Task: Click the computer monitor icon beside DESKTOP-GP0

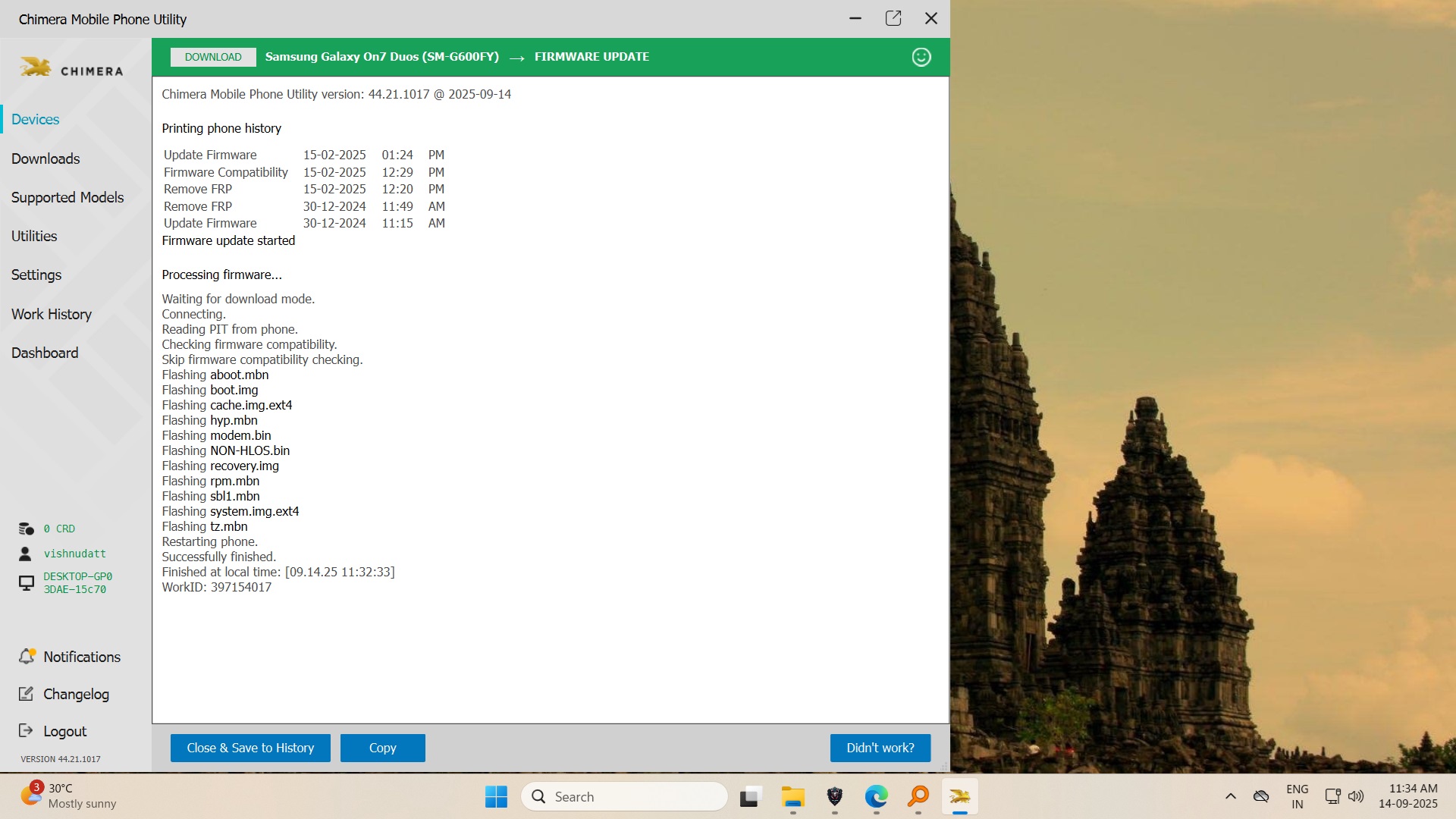Action: [27, 582]
